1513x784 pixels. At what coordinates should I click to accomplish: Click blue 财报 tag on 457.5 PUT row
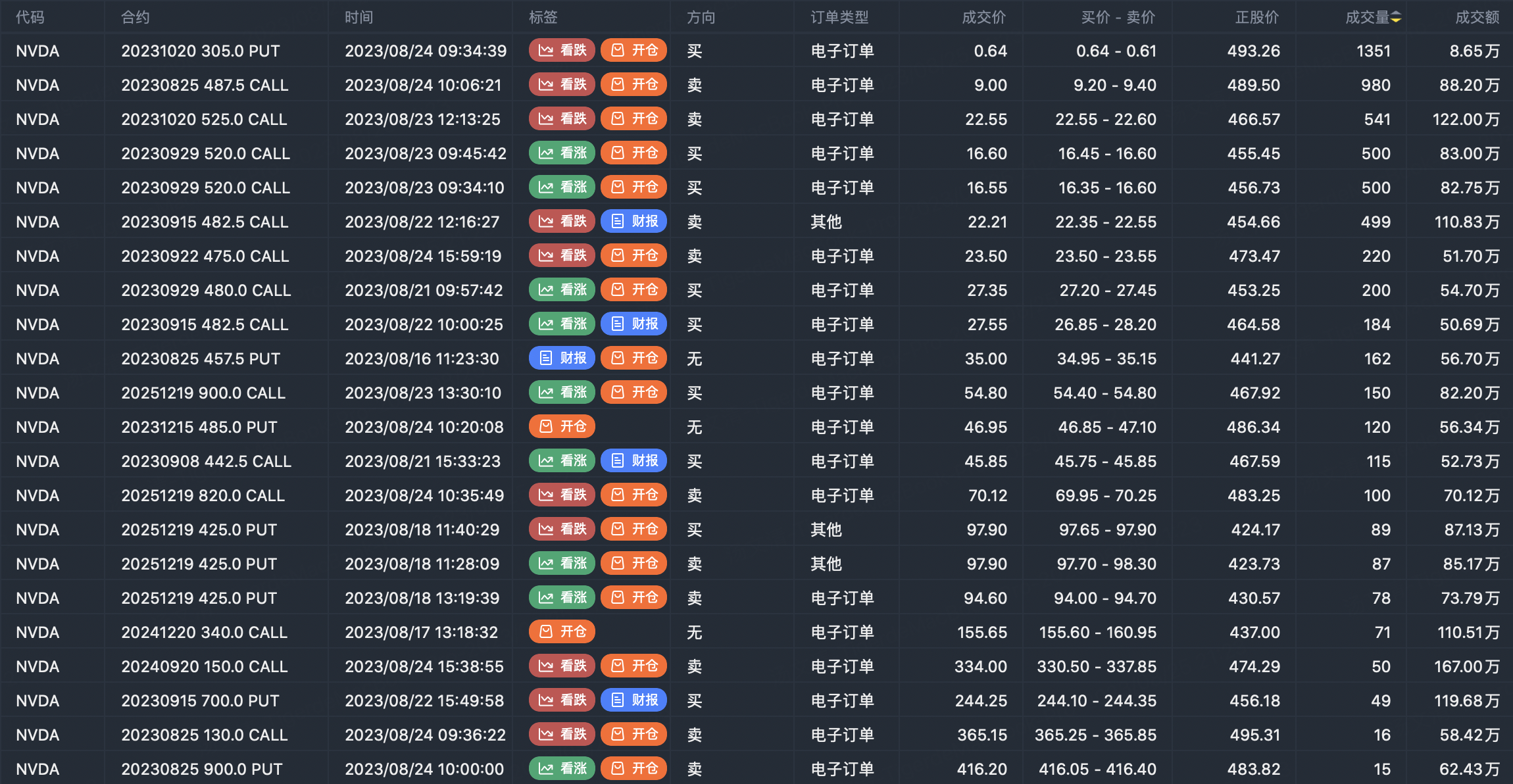[x=562, y=358]
